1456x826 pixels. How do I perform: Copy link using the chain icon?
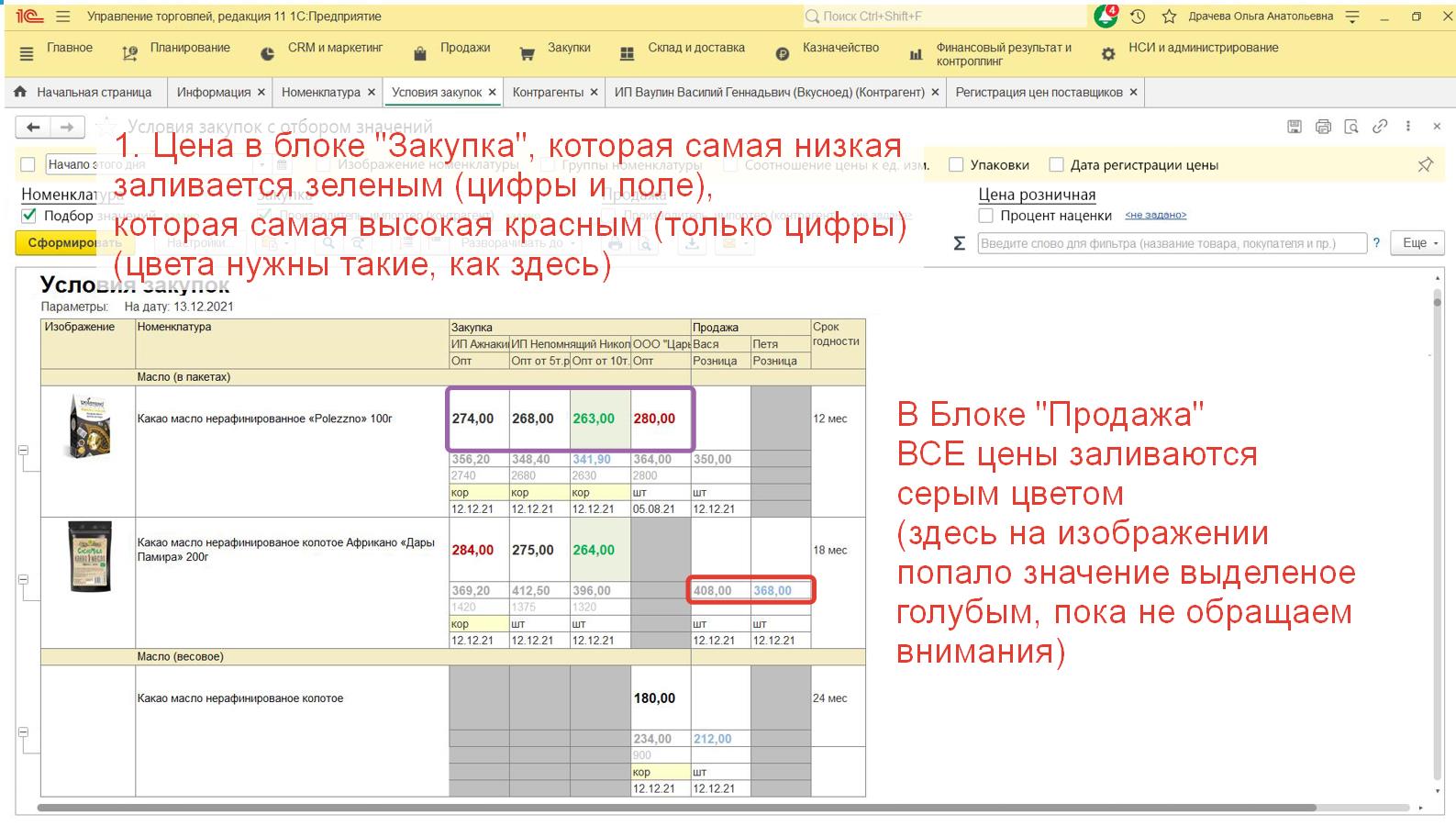(1380, 127)
